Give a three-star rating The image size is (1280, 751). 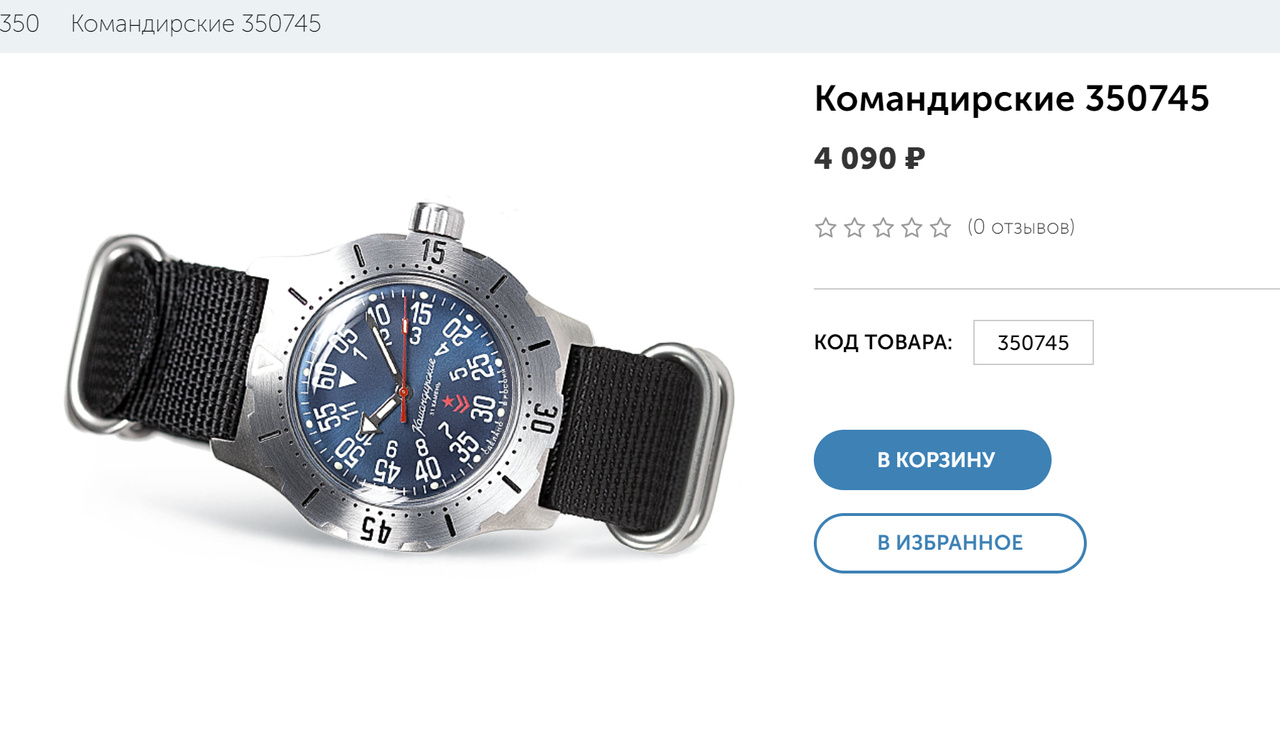tap(883, 228)
